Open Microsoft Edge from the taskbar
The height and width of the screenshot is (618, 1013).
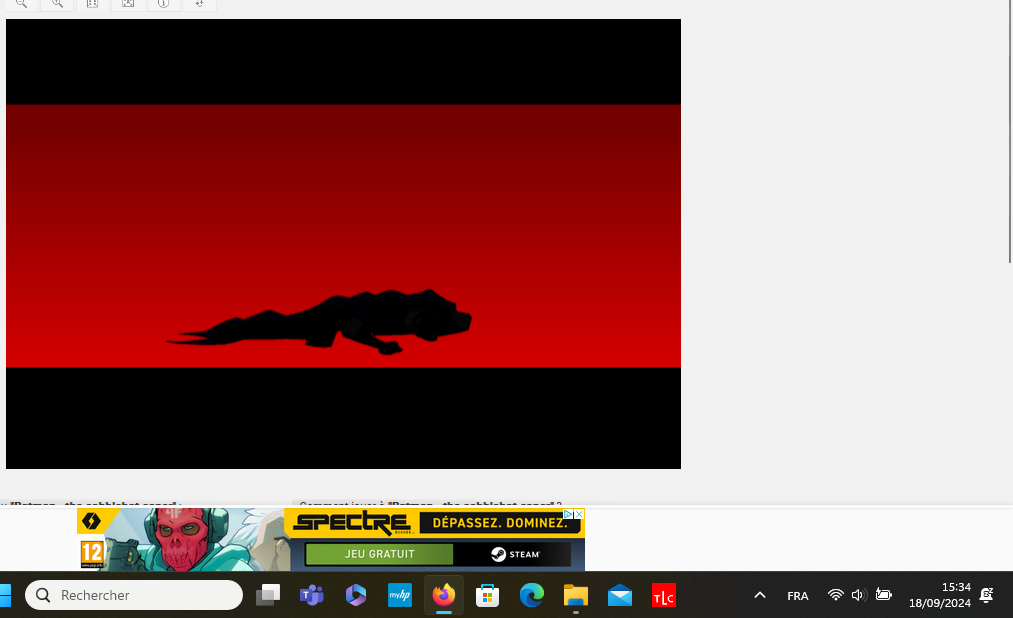(x=531, y=596)
